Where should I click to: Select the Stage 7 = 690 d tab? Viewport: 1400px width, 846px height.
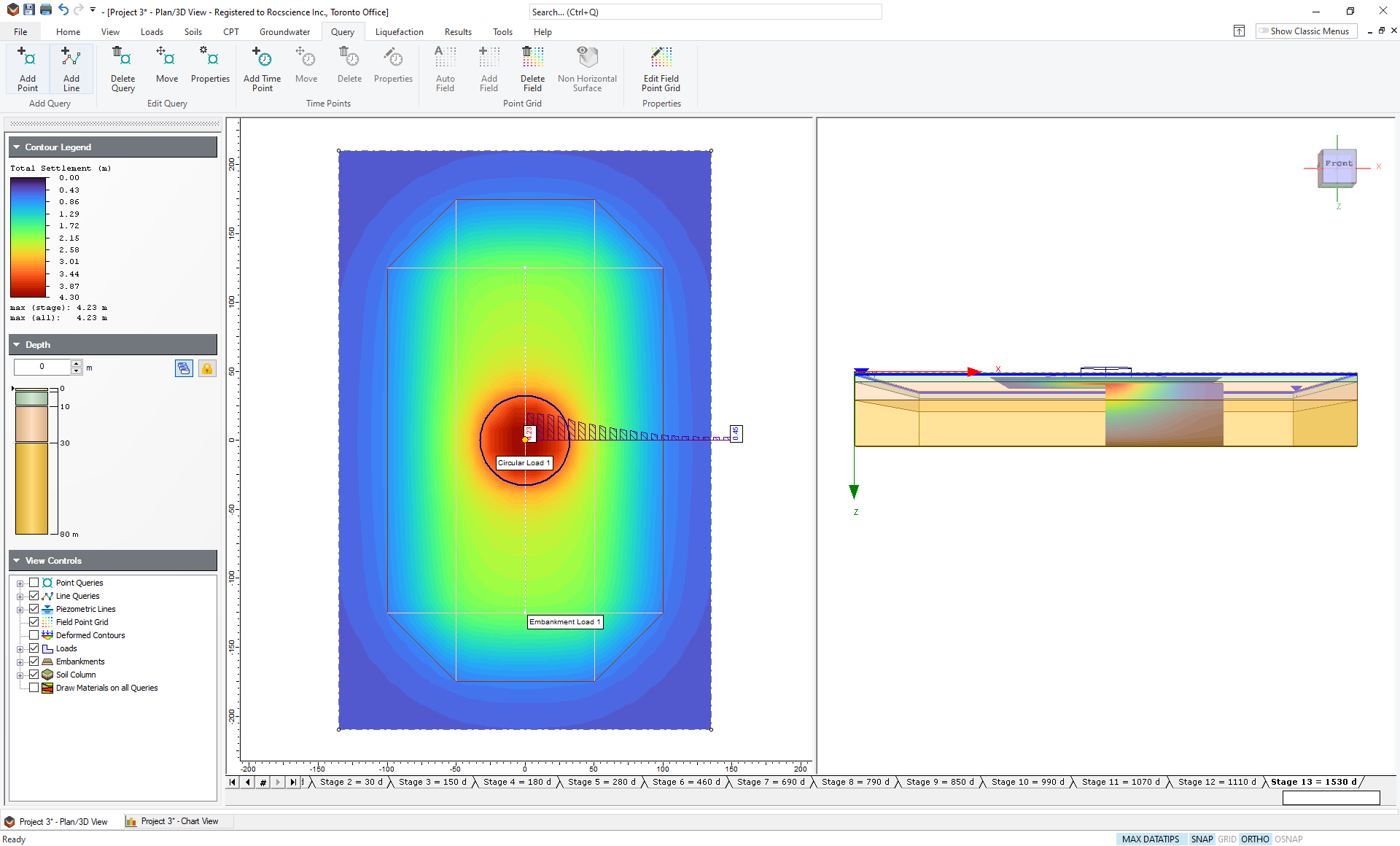pyautogui.click(x=770, y=782)
